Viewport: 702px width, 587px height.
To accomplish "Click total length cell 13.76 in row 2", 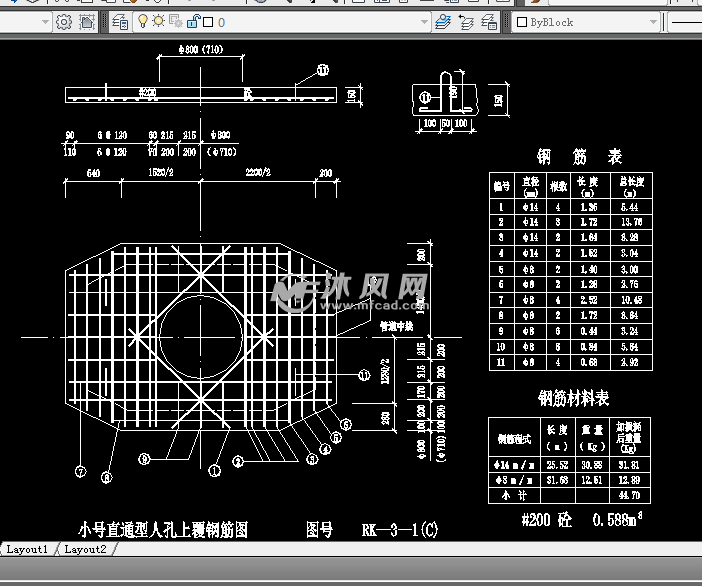I will coord(632,222).
